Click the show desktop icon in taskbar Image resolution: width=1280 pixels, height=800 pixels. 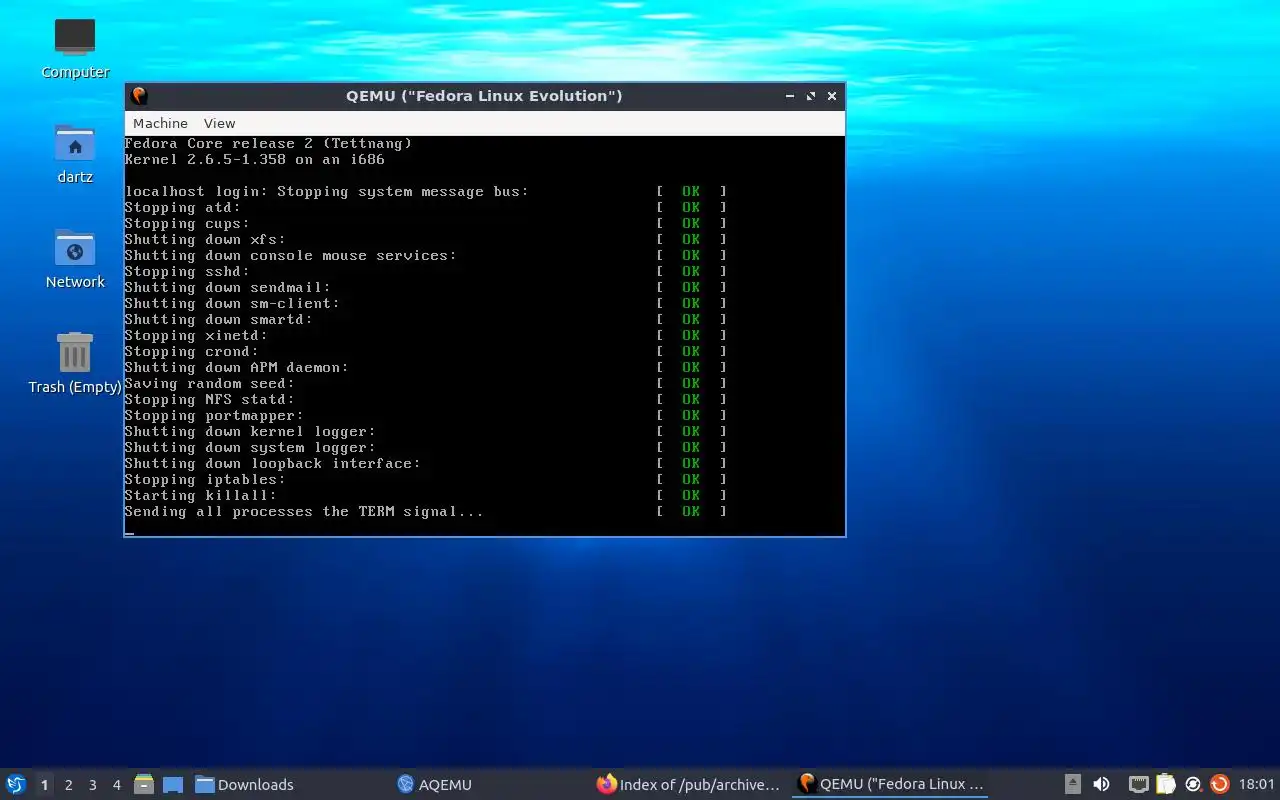[x=173, y=784]
